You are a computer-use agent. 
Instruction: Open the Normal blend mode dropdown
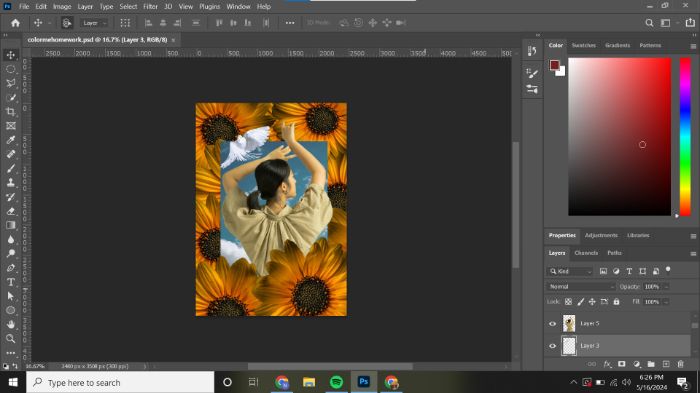(581, 287)
